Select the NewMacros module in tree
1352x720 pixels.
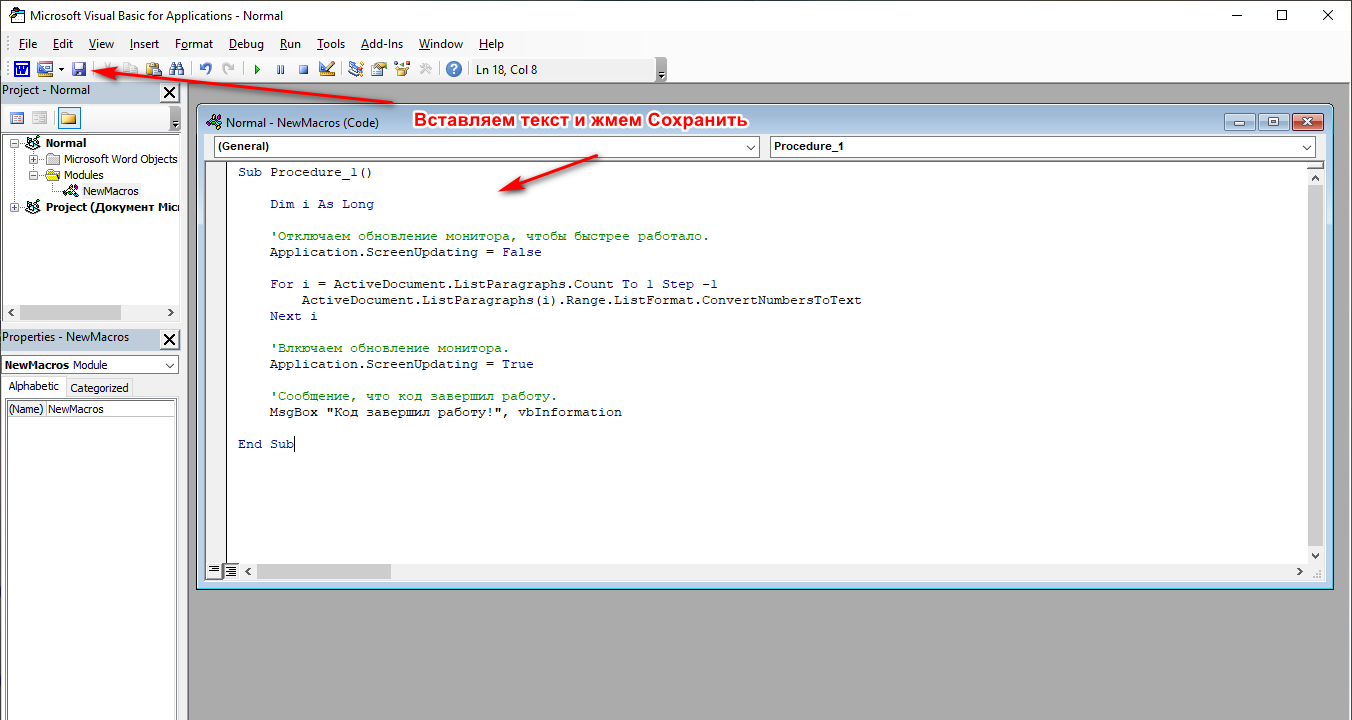coord(110,191)
